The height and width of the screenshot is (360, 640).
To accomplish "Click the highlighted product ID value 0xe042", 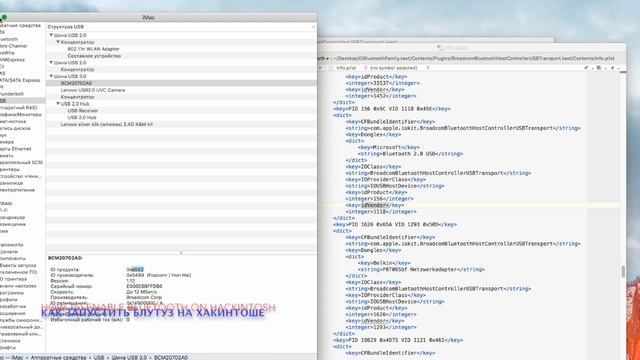I will pos(135,269).
